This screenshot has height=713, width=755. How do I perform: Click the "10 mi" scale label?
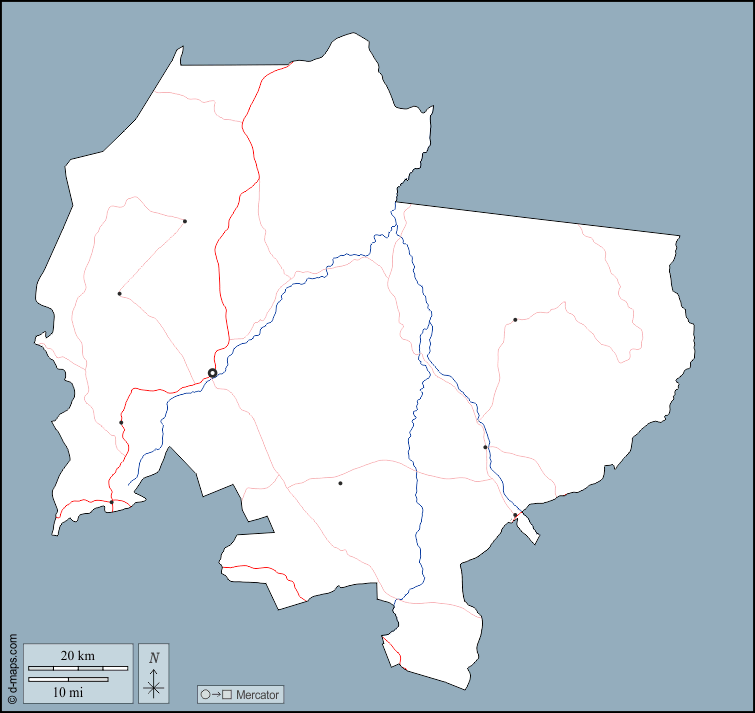click(68, 691)
